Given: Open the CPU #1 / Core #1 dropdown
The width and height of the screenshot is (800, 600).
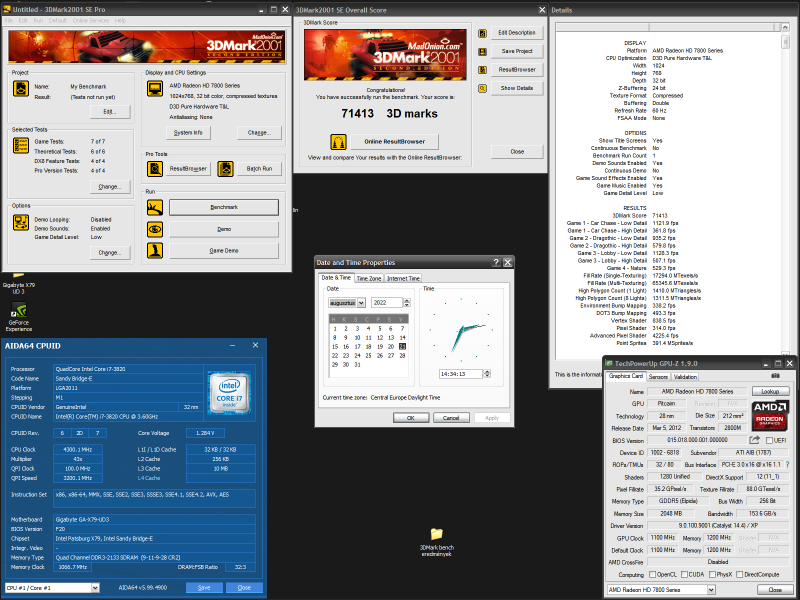Looking at the screenshot, I should click(x=95, y=588).
